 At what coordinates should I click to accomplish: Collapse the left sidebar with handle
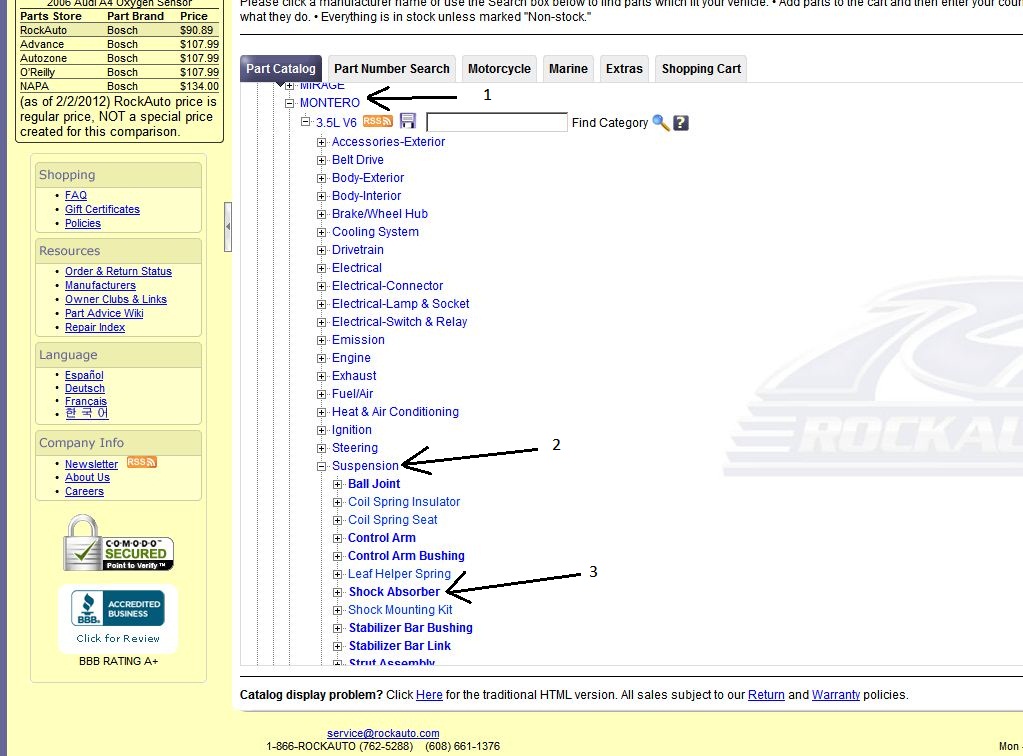(x=228, y=226)
